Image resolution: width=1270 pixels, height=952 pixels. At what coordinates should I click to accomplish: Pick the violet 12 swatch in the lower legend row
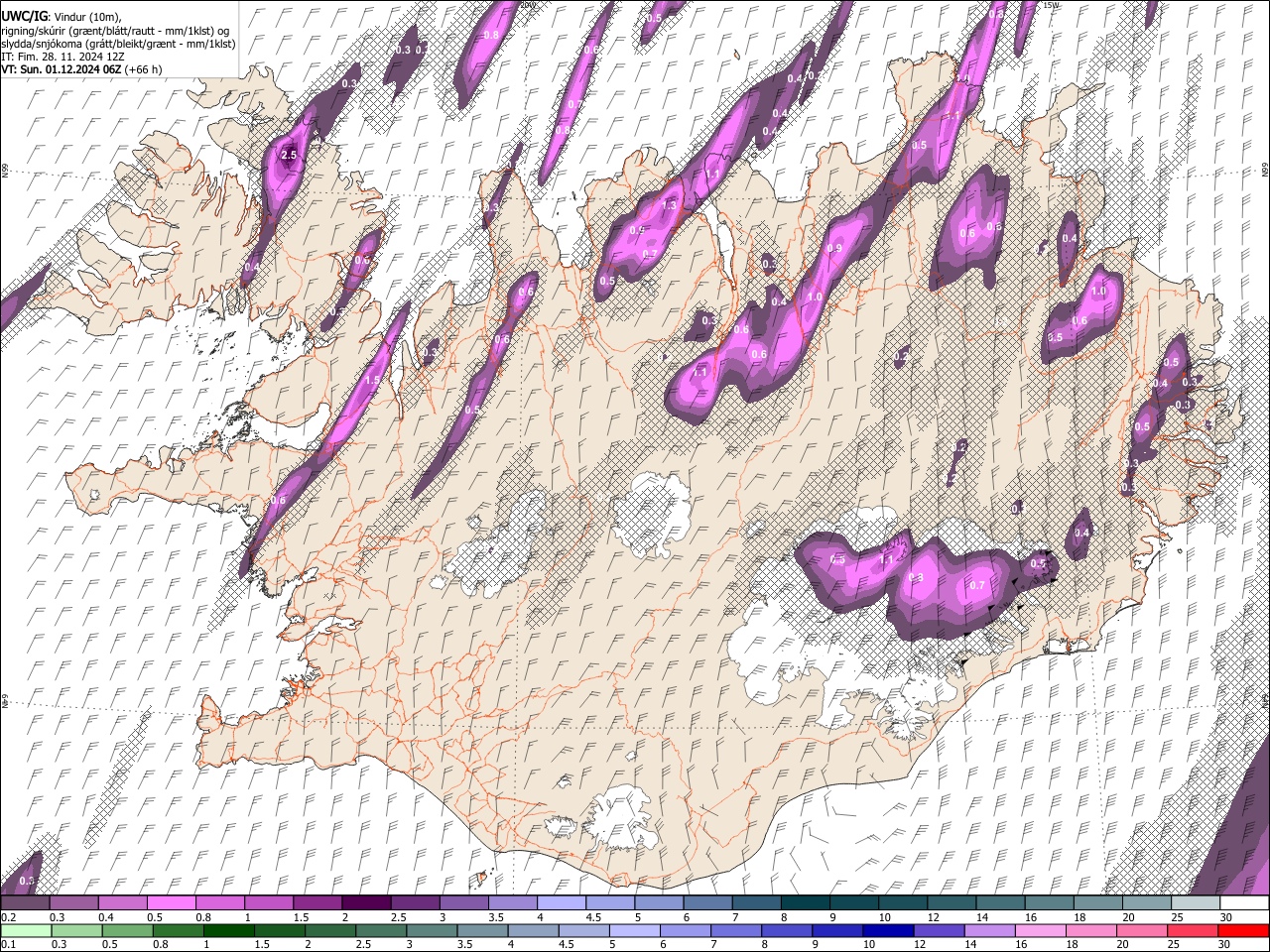(x=939, y=931)
